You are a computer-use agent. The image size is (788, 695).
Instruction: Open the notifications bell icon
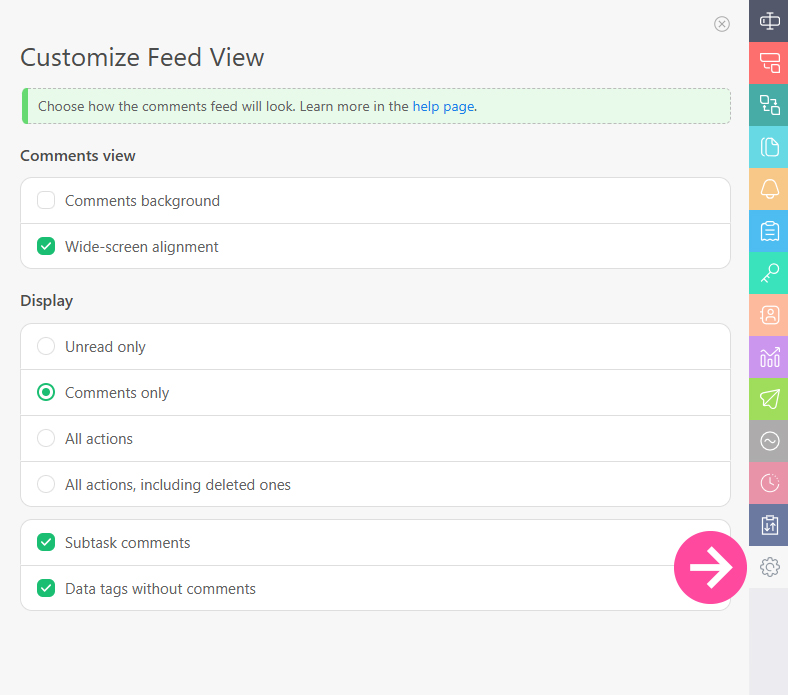pos(769,189)
